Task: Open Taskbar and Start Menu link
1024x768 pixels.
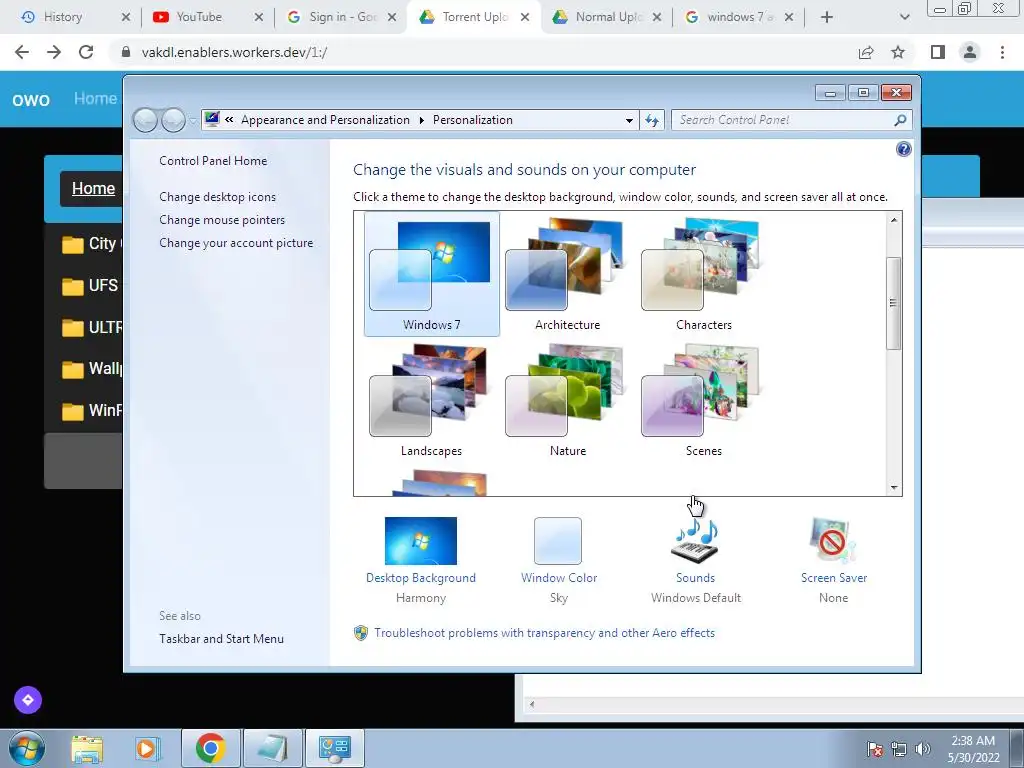Action: (x=221, y=639)
